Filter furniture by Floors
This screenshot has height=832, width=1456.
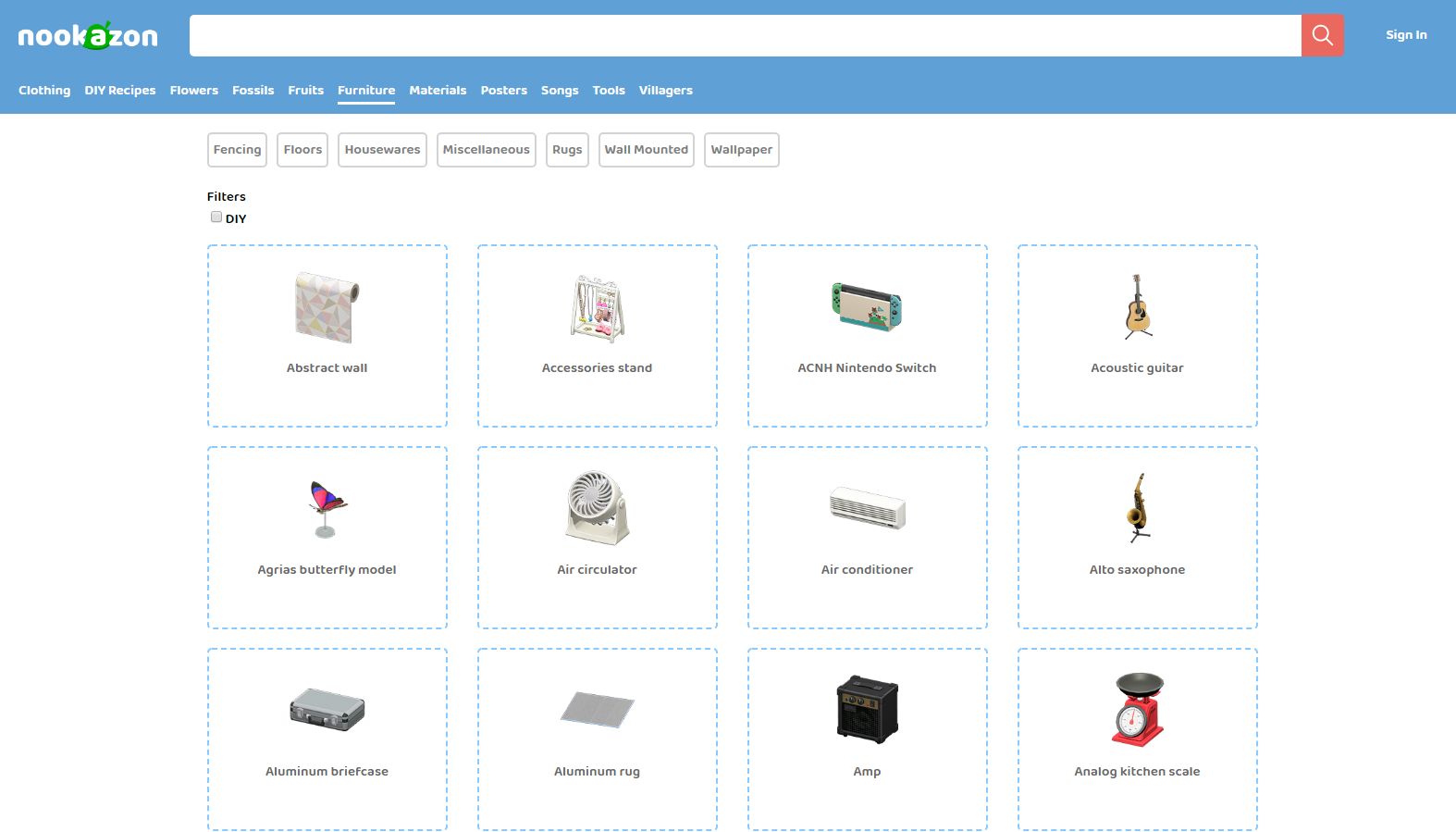point(302,150)
